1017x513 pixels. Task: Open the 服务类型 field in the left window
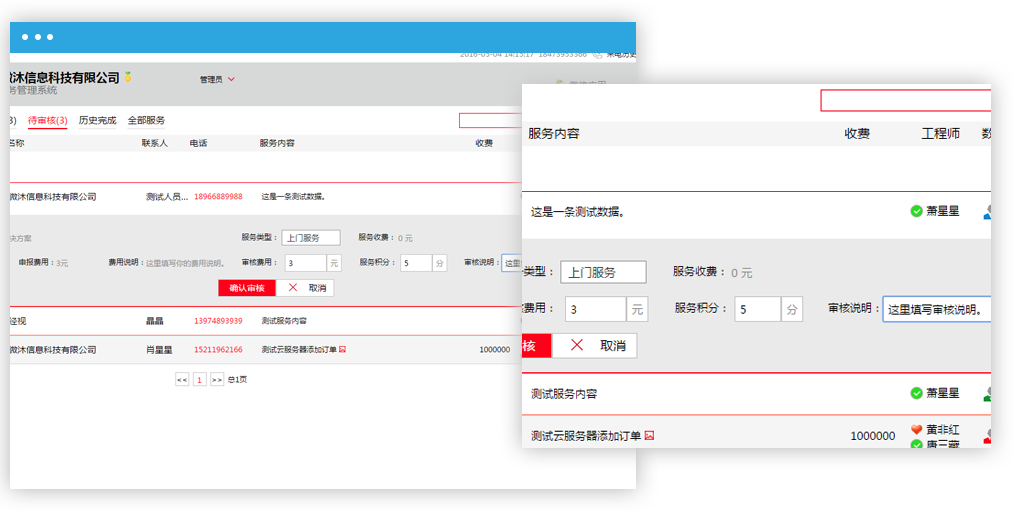[x=310, y=238]
